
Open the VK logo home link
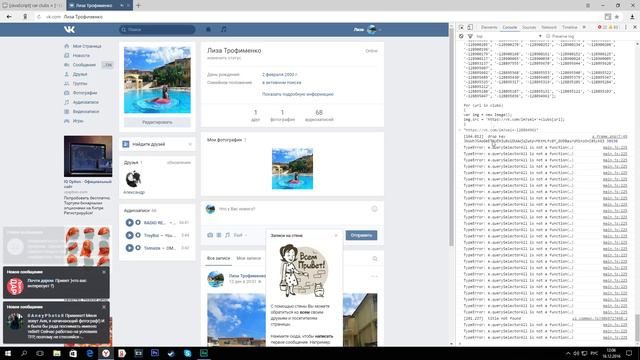69,29
